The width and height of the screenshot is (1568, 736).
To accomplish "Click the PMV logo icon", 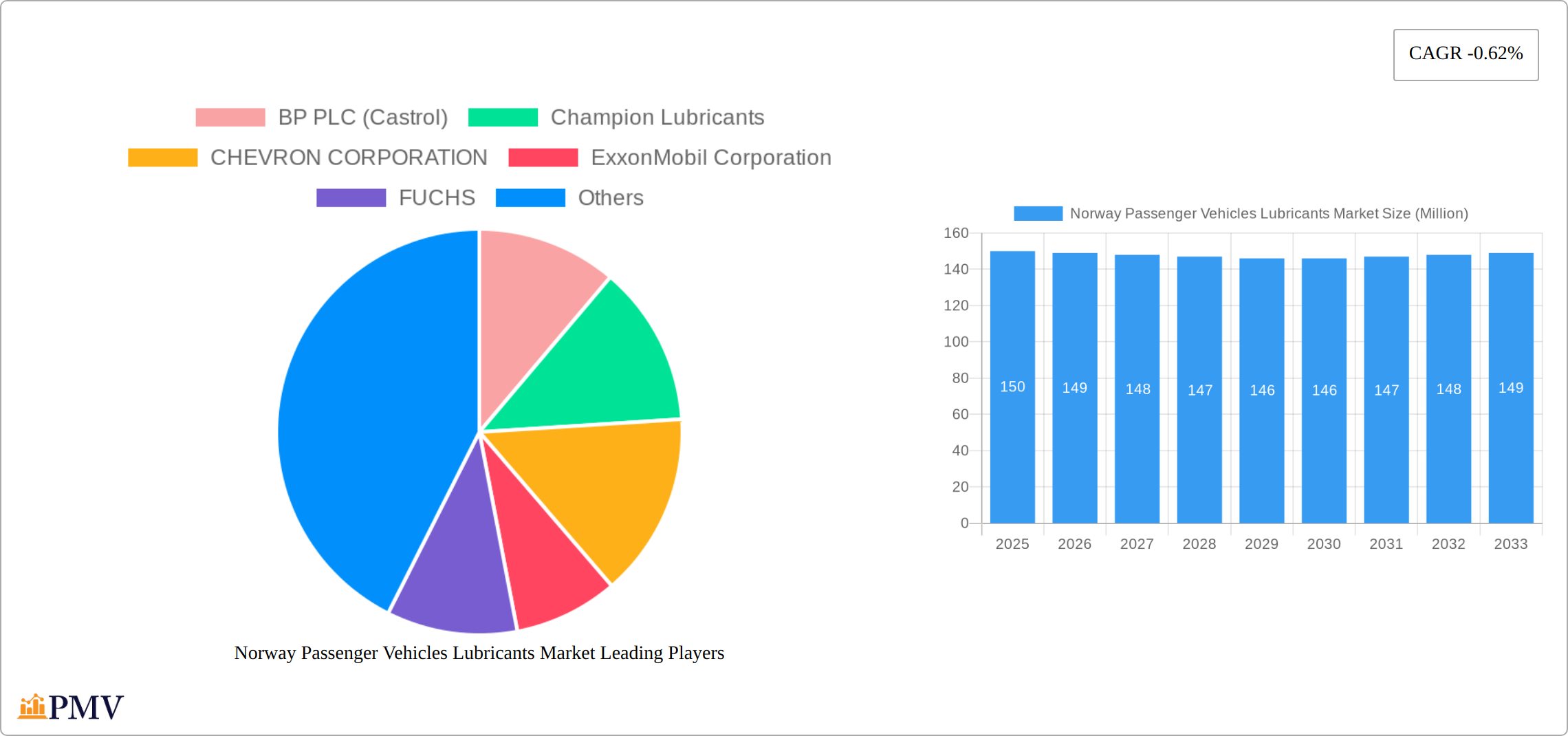I will tap(32, 706).
